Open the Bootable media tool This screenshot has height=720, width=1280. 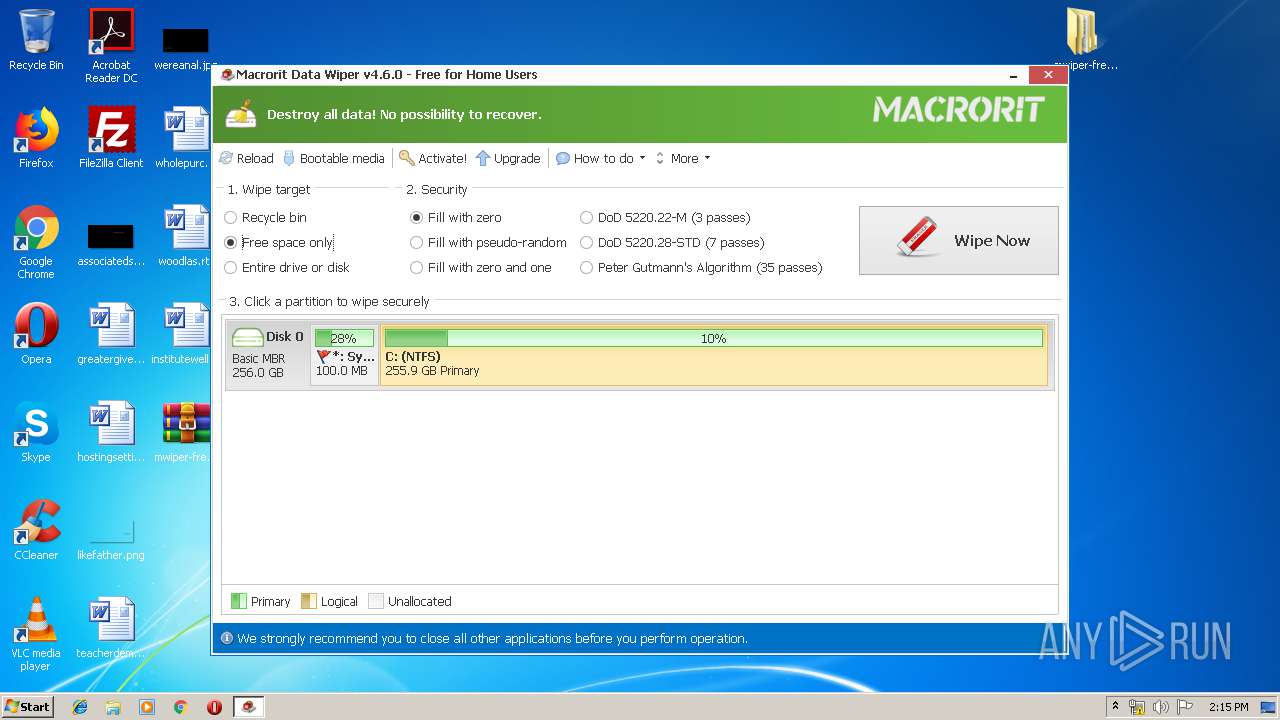334,158
